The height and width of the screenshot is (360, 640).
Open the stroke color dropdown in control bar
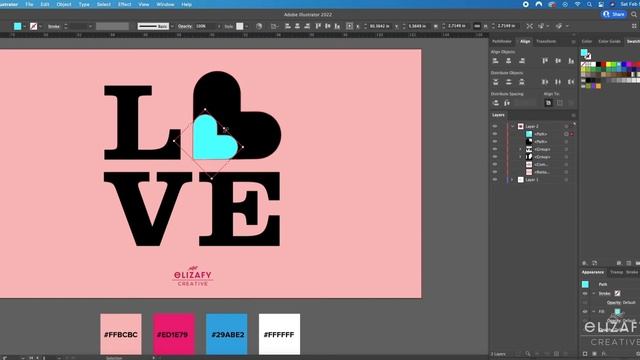coord(40,27)
